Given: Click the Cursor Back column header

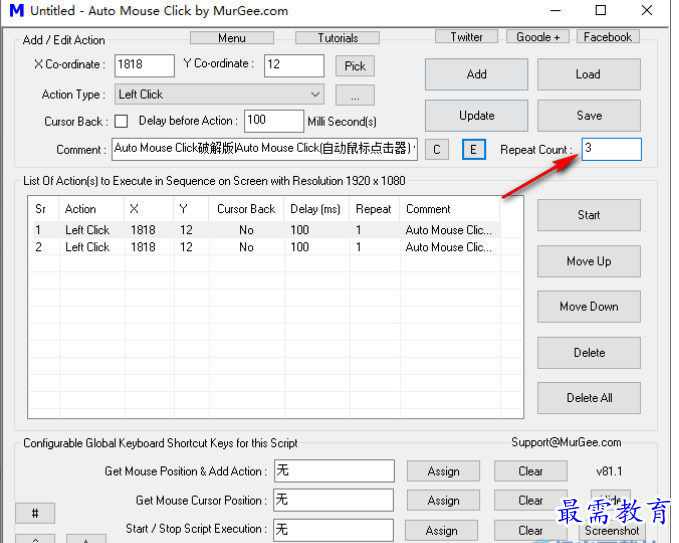Looking at the screenshot, I should [246, 209].
